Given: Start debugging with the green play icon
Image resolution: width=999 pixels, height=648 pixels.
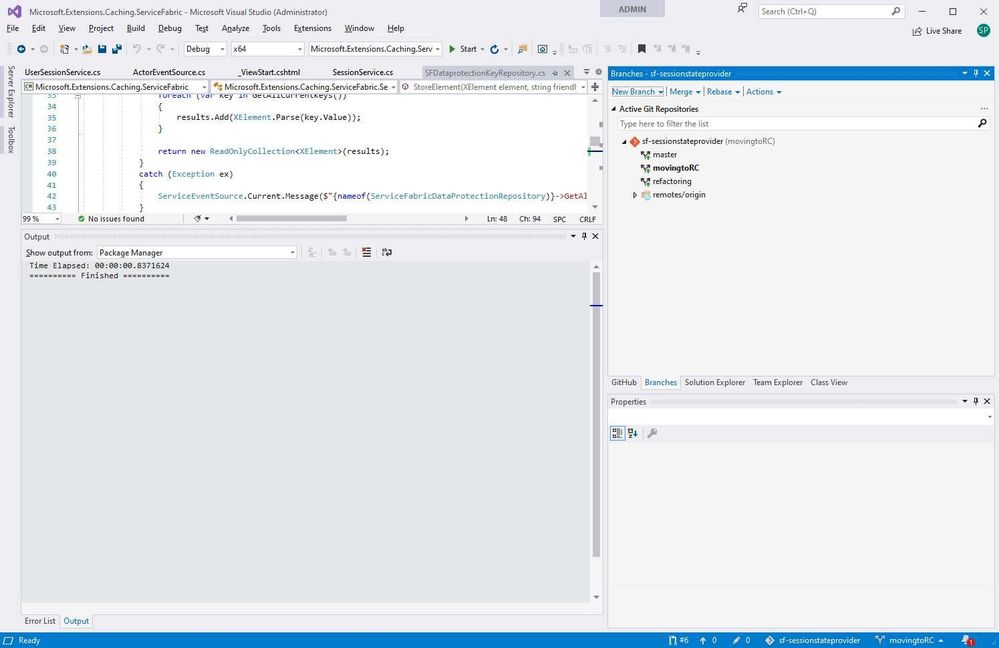Looking at the screenshot, I should point(452,49).
